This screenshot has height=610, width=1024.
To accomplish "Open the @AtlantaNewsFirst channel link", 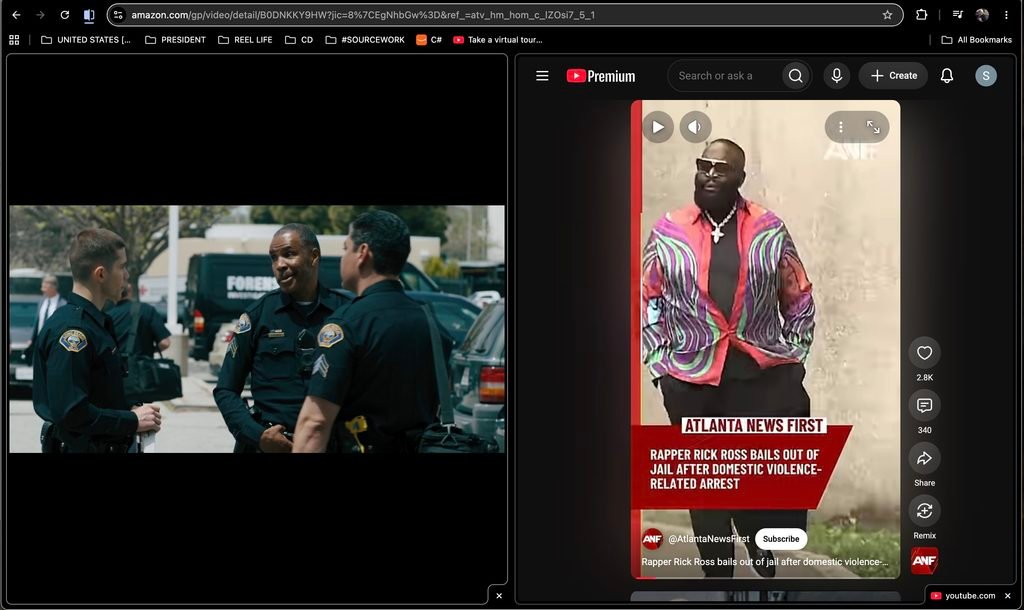I will (709, 539).
